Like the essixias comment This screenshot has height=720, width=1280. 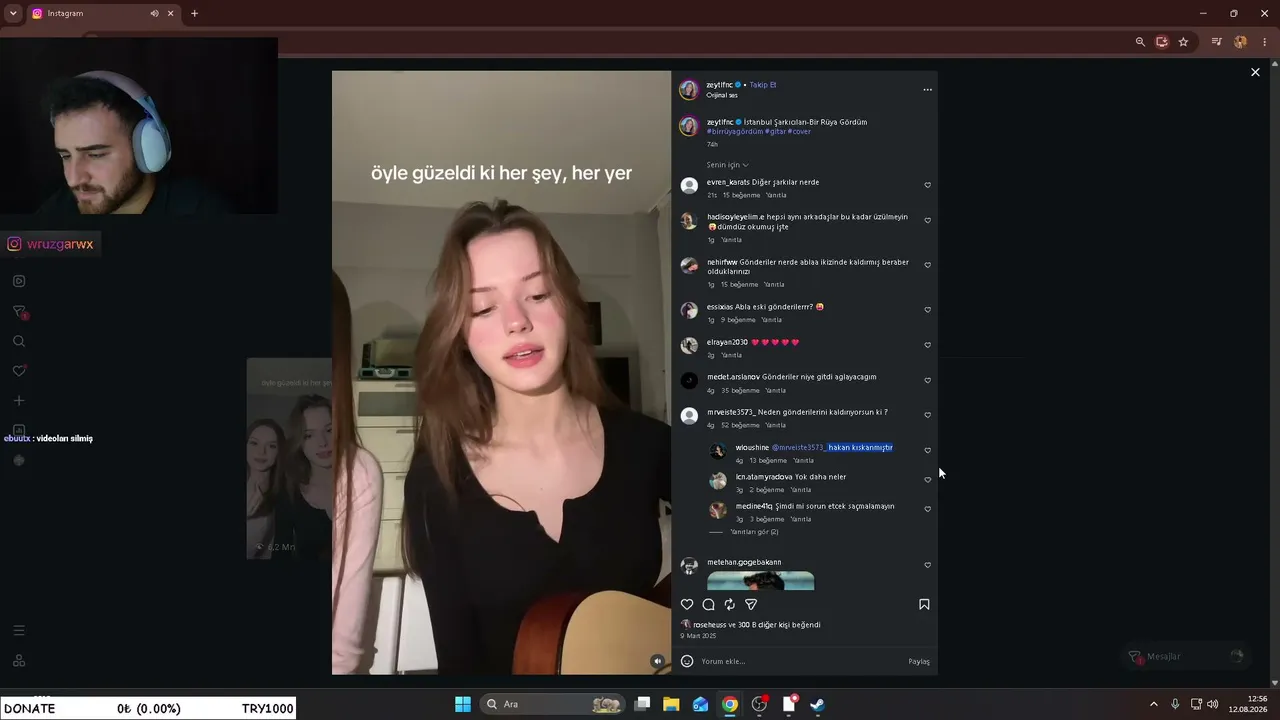pyautogui.click(x=927, y=310)
